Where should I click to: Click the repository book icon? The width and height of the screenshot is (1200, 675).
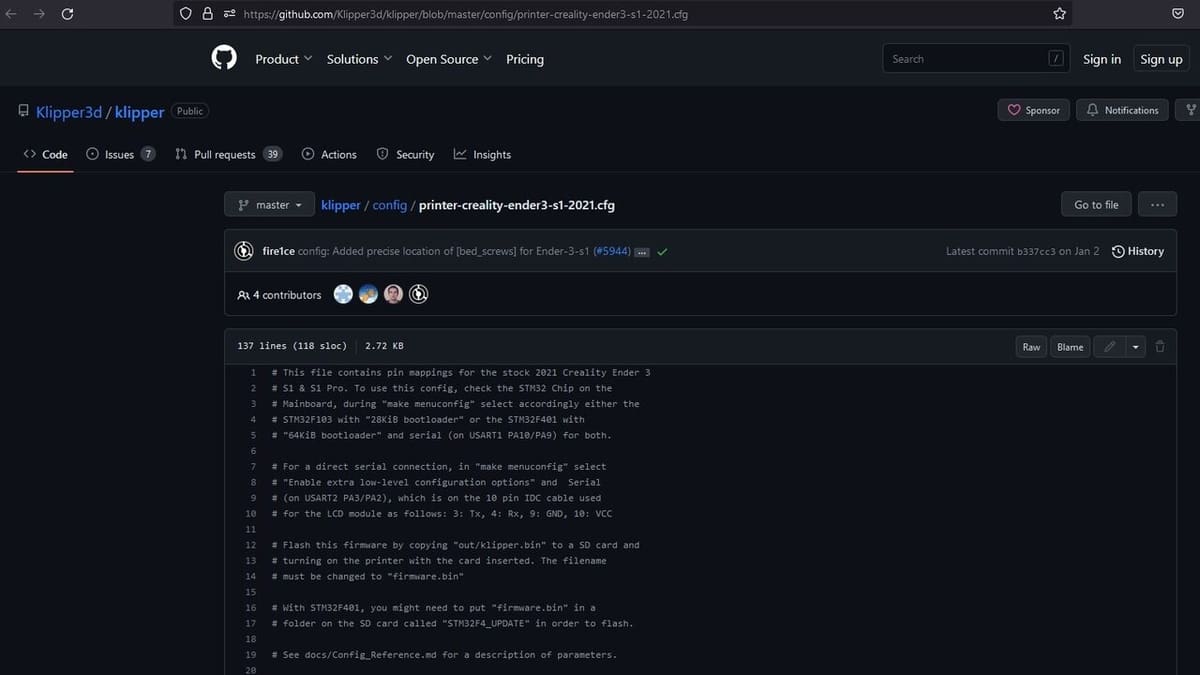(24, 111)
